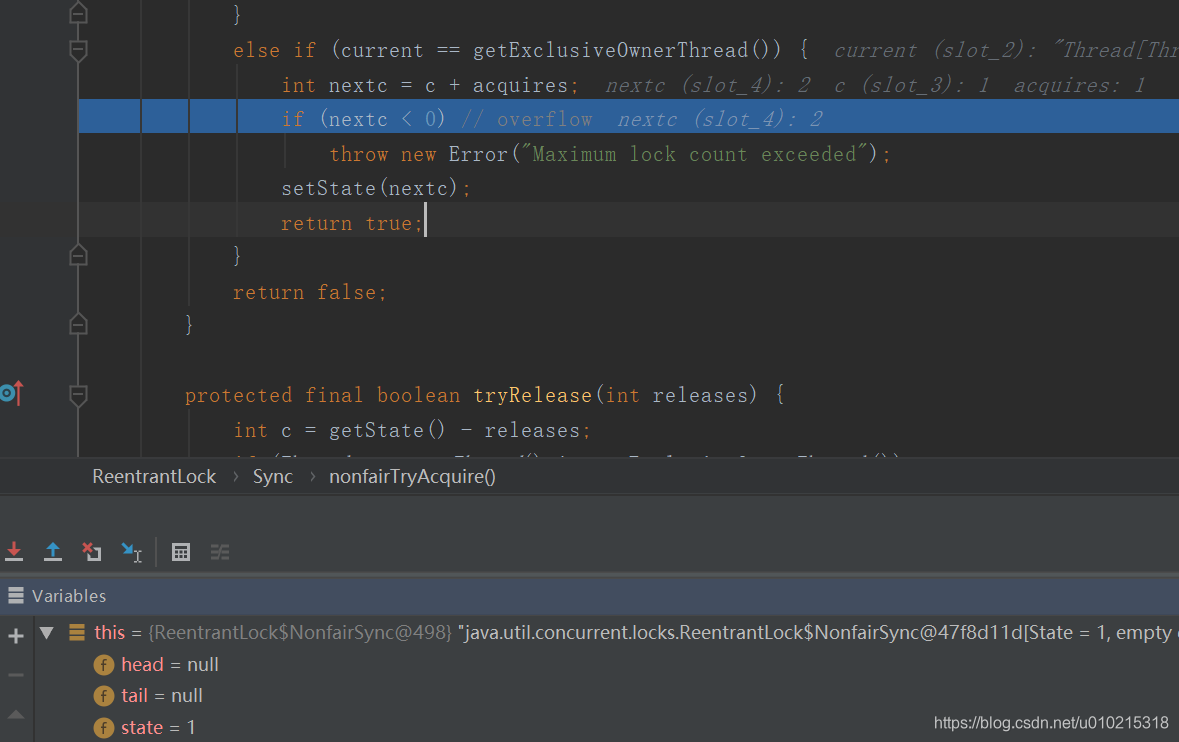Click the Trace Current Stream Chain icon
The height and width of the screenshot is (742, 1179).
pyautogui.click(x=220, y=553)
